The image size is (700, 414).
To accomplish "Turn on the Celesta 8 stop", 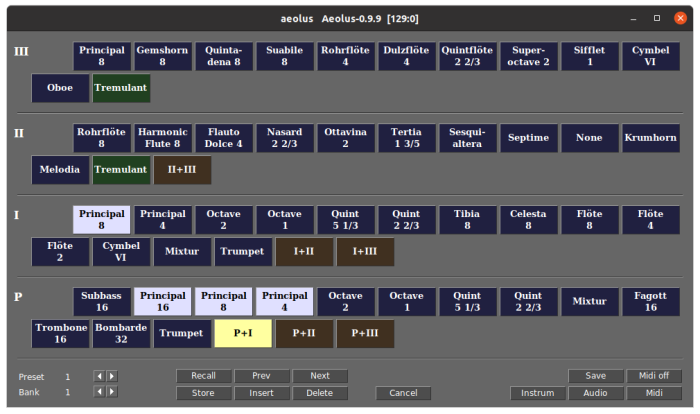I will (x=528, y=219).
